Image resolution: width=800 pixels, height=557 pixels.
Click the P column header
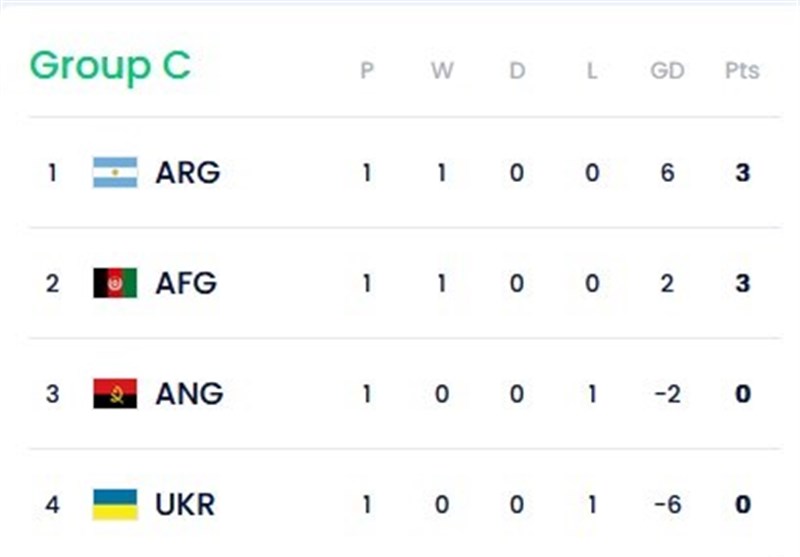click(367, 71)
